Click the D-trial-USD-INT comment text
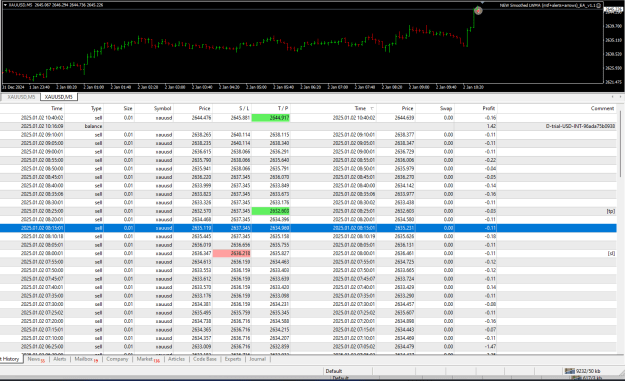Image resolution: width=625 pixels, height=381 pixels. 580,126
